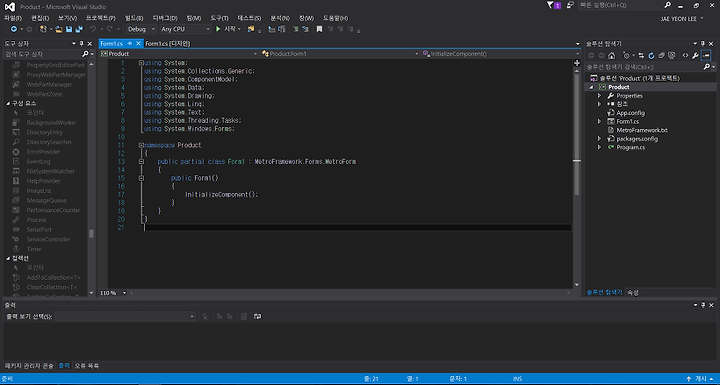Click the Undo arrow icon

pyautogui.click(x=93, y=29)
